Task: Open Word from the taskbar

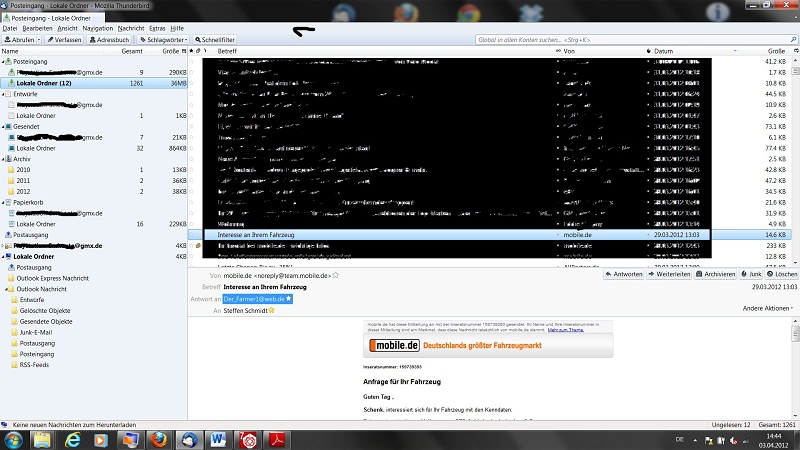Action: 218,440
